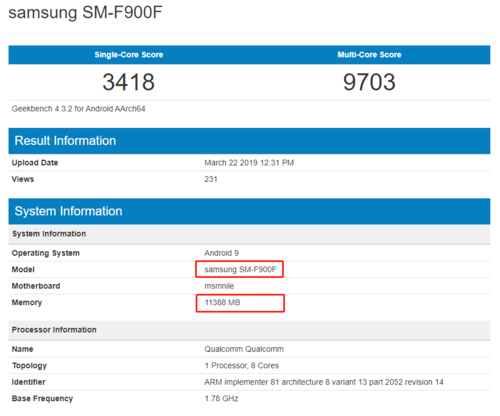Click the 1.78 GHz base frequency value
500x416 pixels.
point(221,399)
